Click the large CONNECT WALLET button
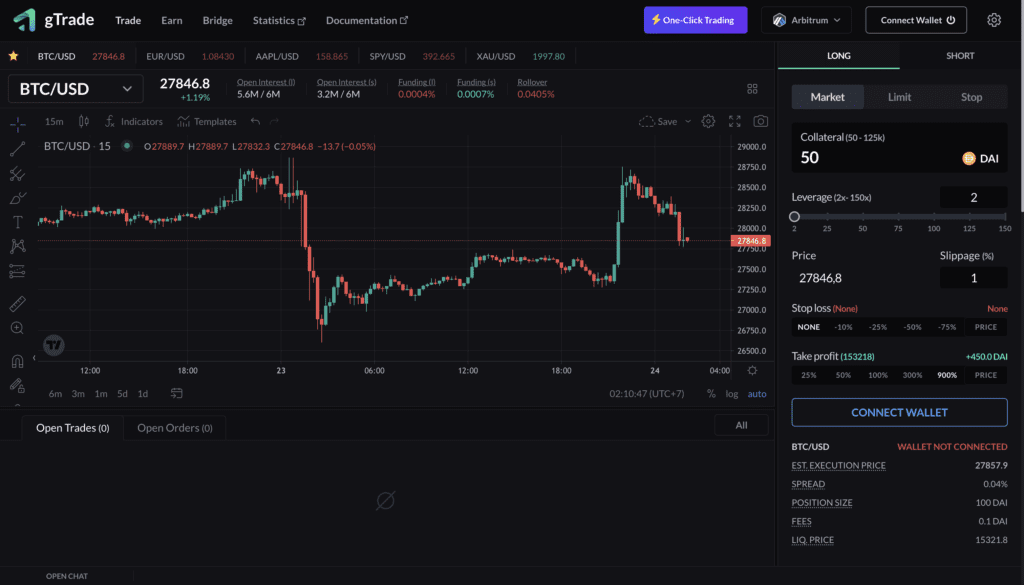1024x585 pixels. tap(899, 413)
